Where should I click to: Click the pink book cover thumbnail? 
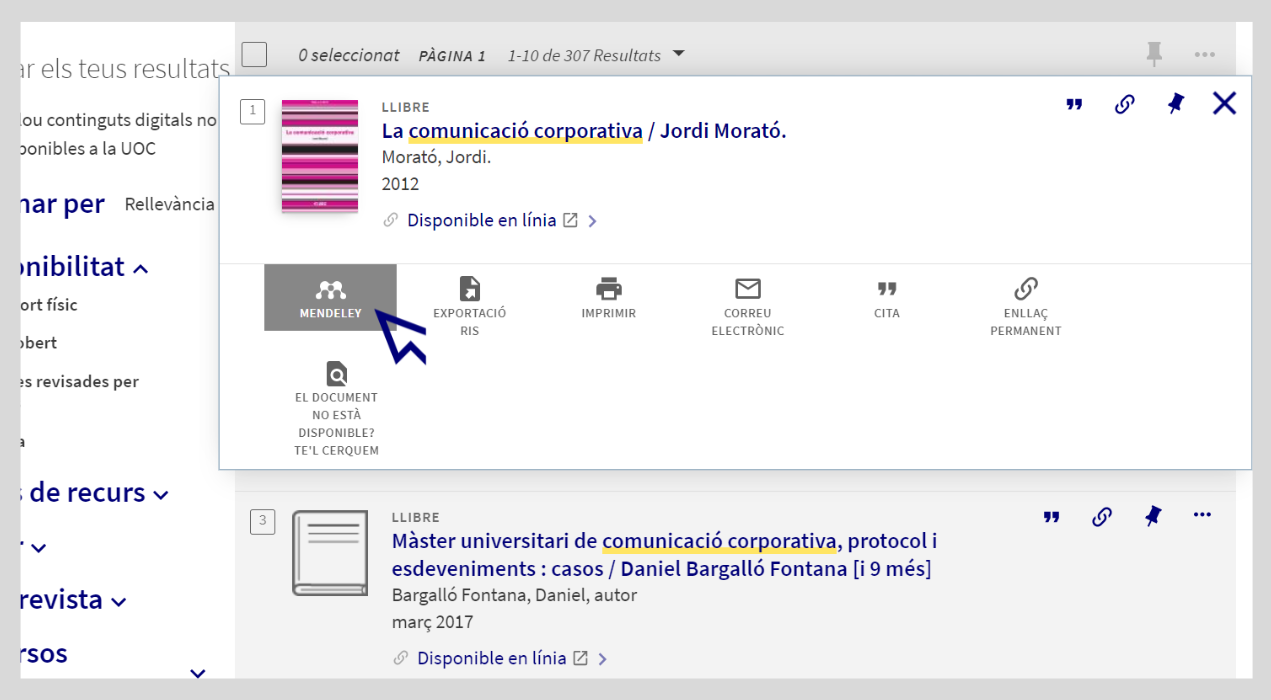tap(320, 156)
